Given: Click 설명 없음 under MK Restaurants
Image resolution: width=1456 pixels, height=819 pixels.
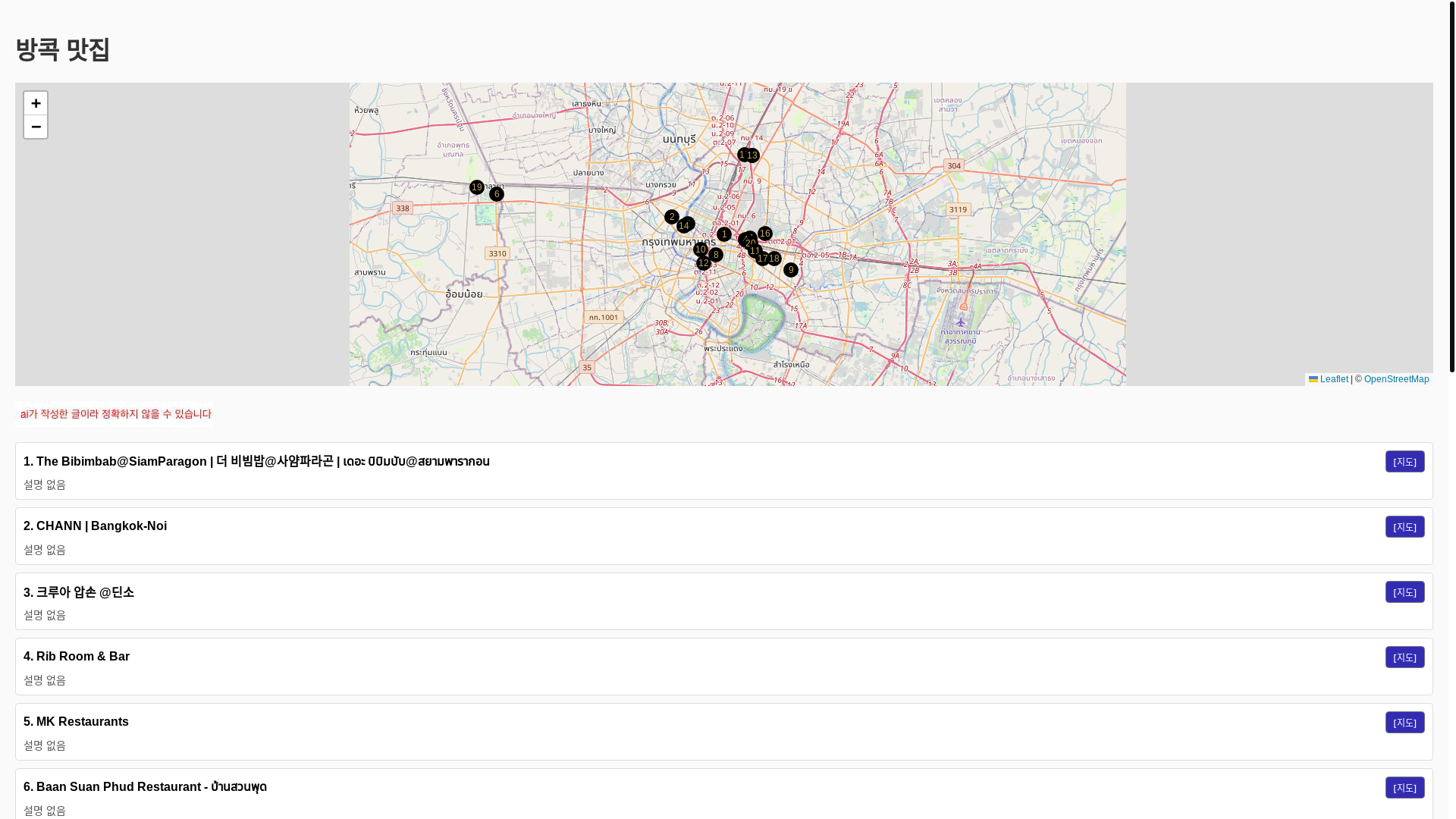Looking at the screenshot, I should pos(45,746).
